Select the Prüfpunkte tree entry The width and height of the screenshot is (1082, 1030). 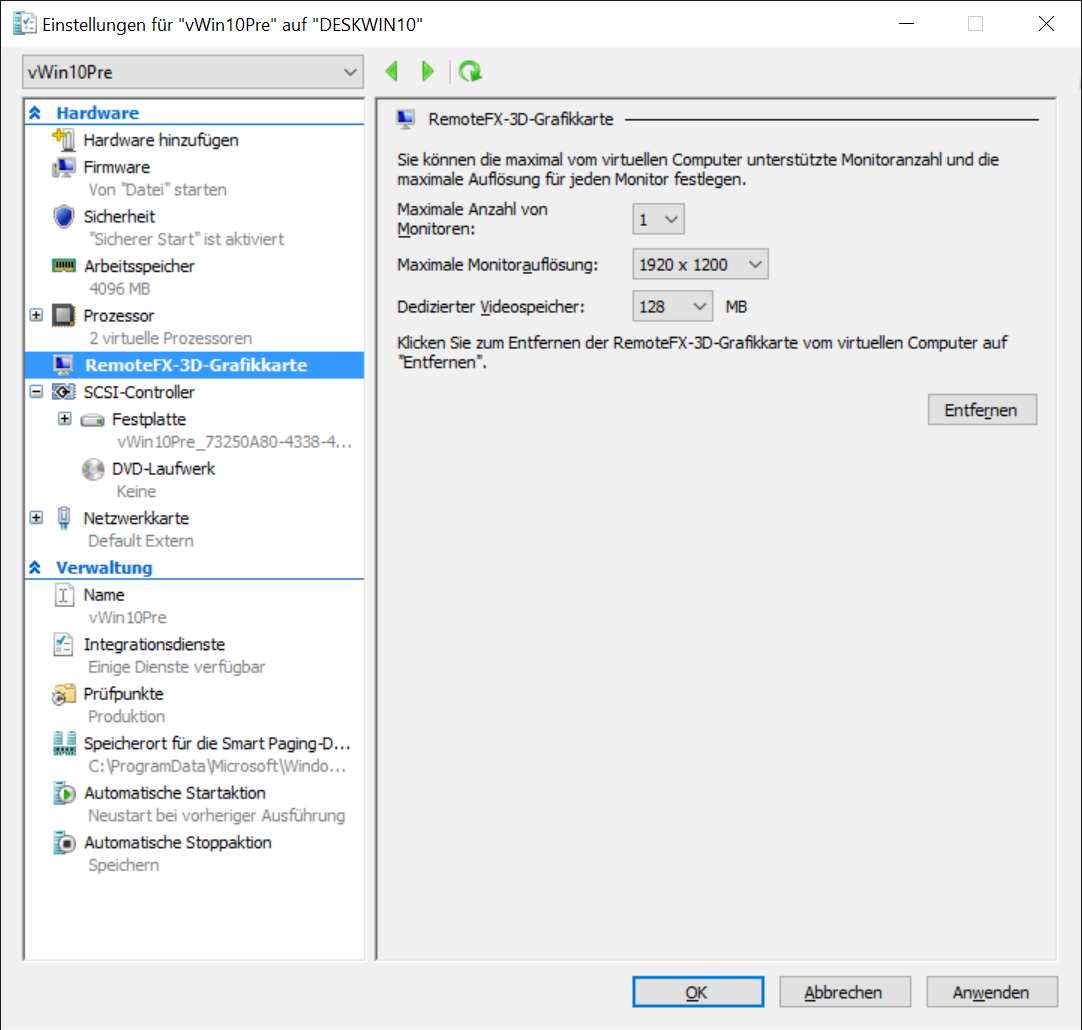(x=124, y=694)
